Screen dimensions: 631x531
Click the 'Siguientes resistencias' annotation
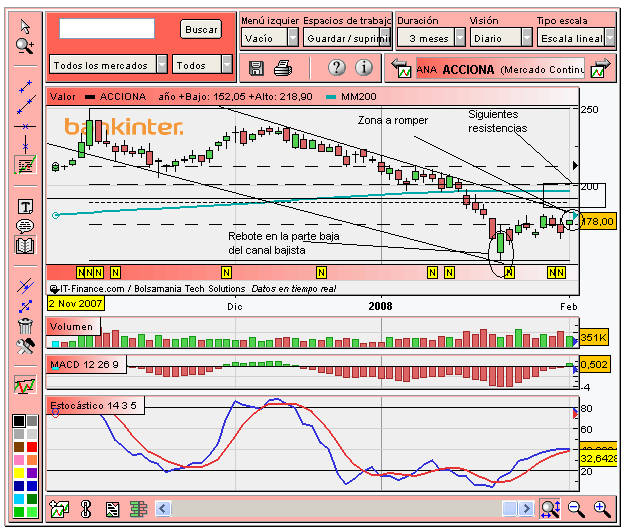tap(497, 121)
